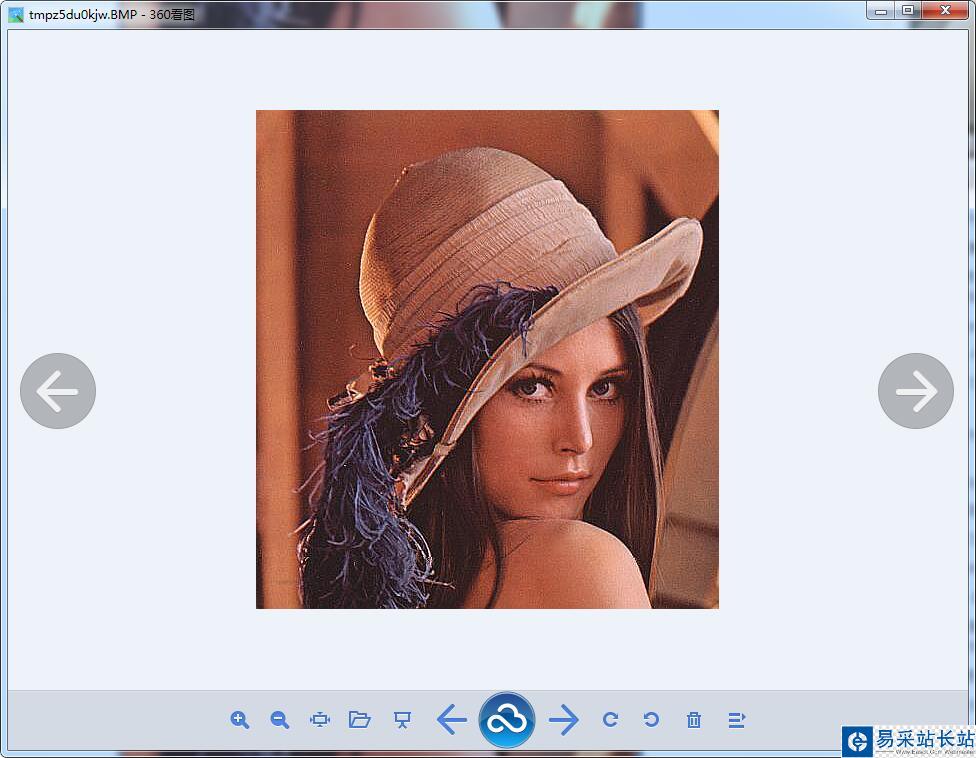Go to previous image via bottom toolbar arrow
This screenshot has width=976, height=758.
click(452, 720)
